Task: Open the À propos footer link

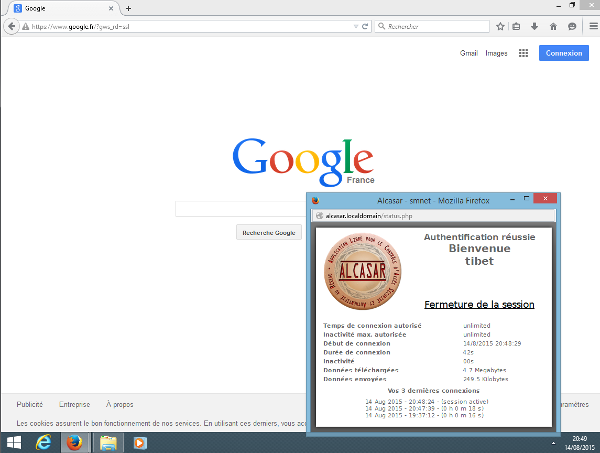Action: click(119, 404)
